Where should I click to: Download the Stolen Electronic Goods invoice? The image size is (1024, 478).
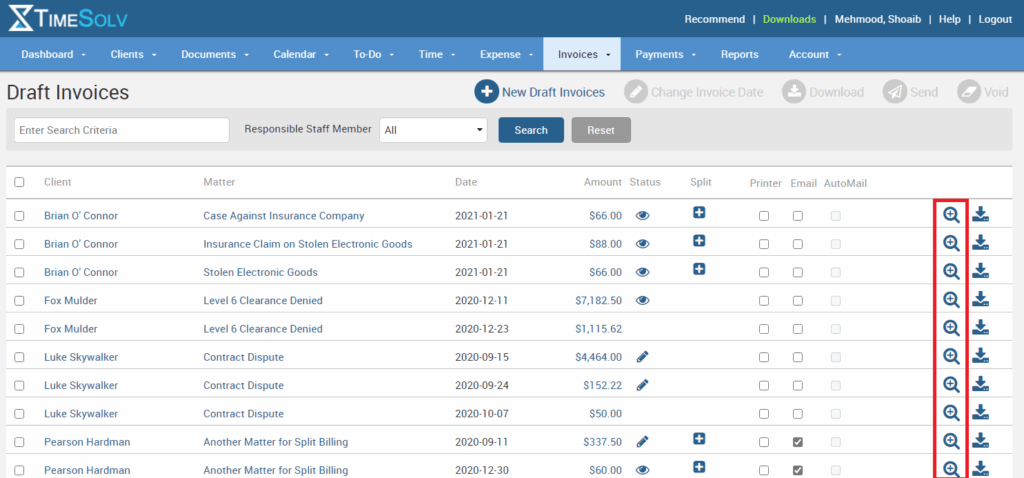tap(981, 271)
